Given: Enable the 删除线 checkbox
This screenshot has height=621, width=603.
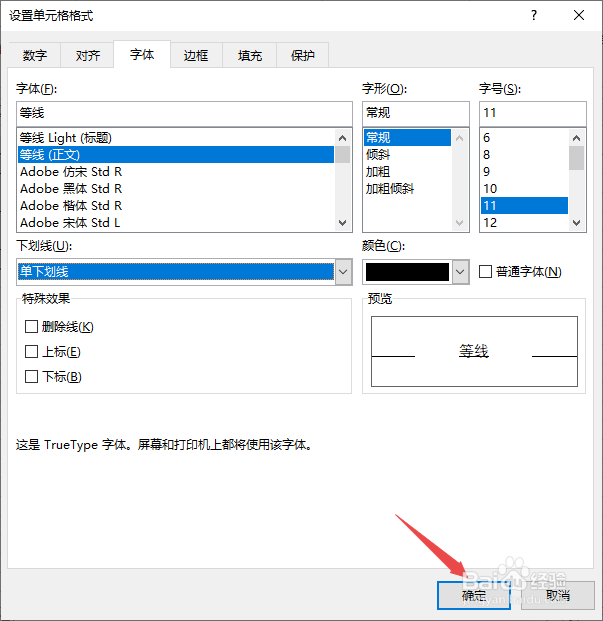Looking at the screenshot, I should [x=31, y=327].
